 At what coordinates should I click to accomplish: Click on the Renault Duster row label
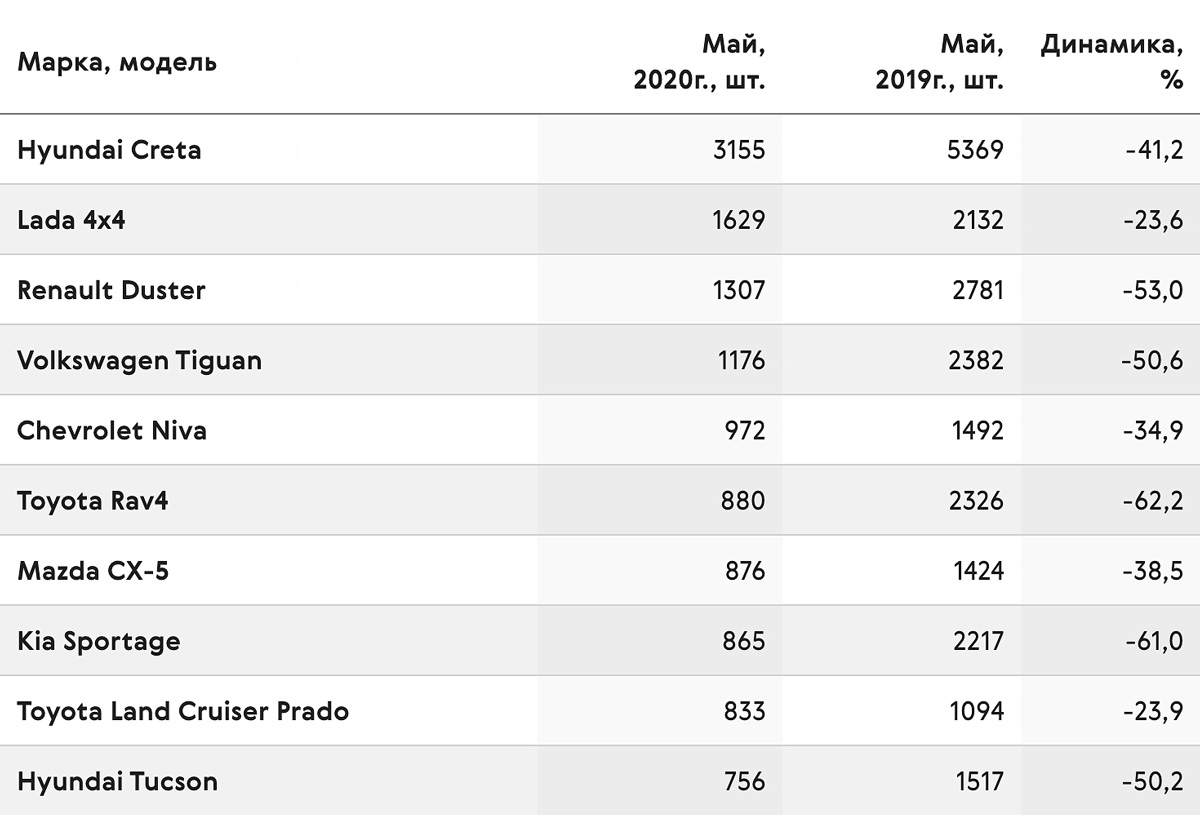point(111,290)
